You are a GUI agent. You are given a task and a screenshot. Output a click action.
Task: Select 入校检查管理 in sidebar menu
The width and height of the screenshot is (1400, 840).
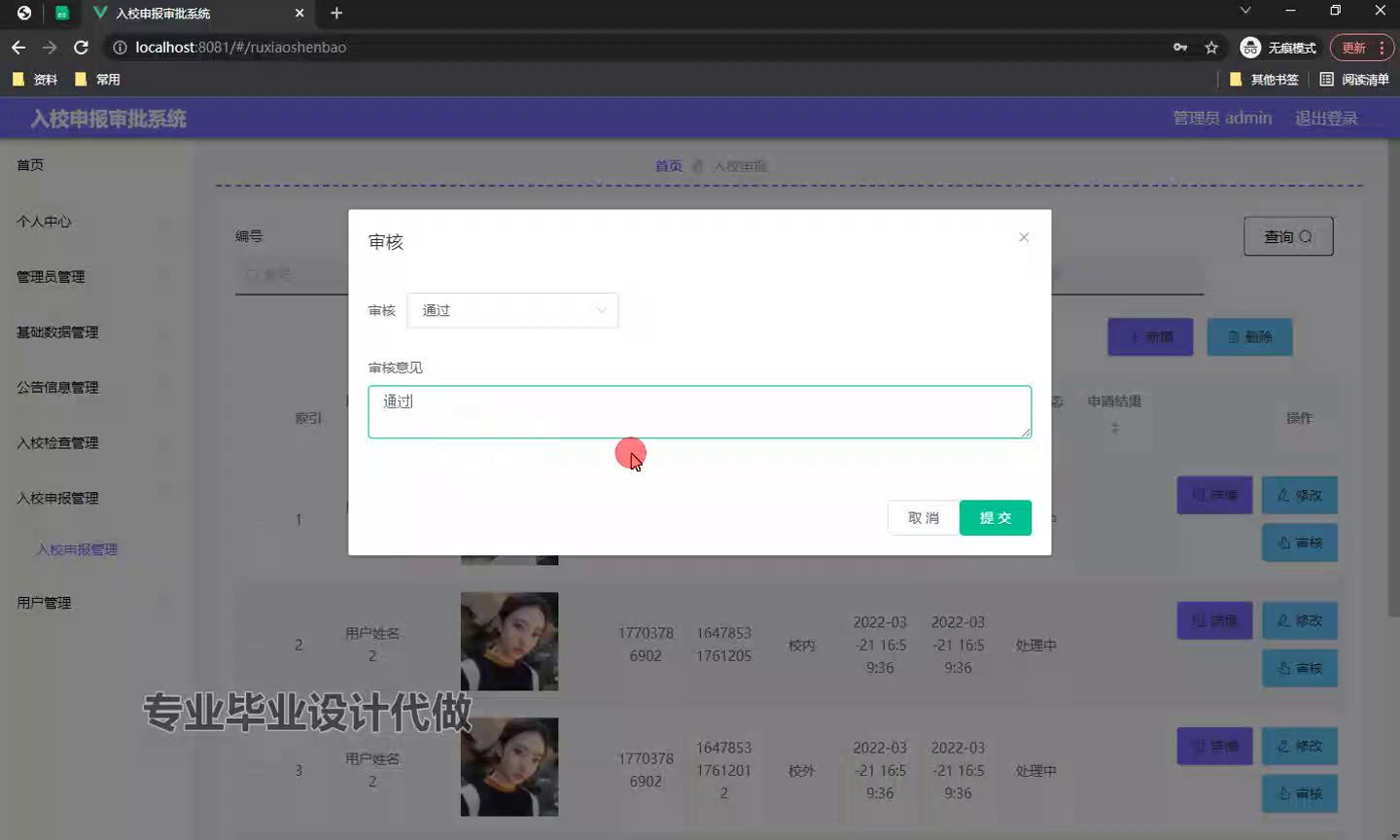[57, 443]
